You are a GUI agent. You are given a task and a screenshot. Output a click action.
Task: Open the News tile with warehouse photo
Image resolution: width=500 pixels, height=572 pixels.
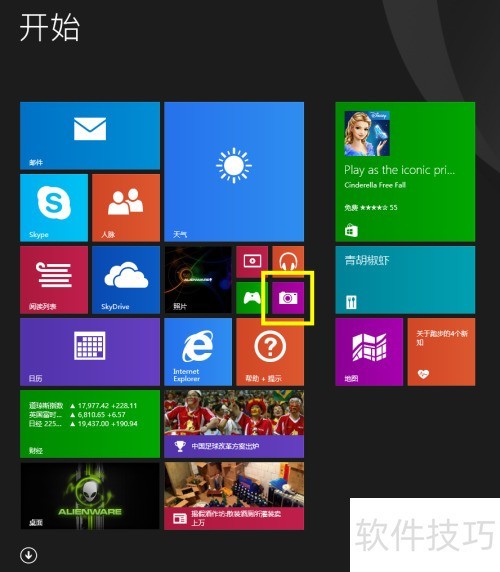click(234, 496)
